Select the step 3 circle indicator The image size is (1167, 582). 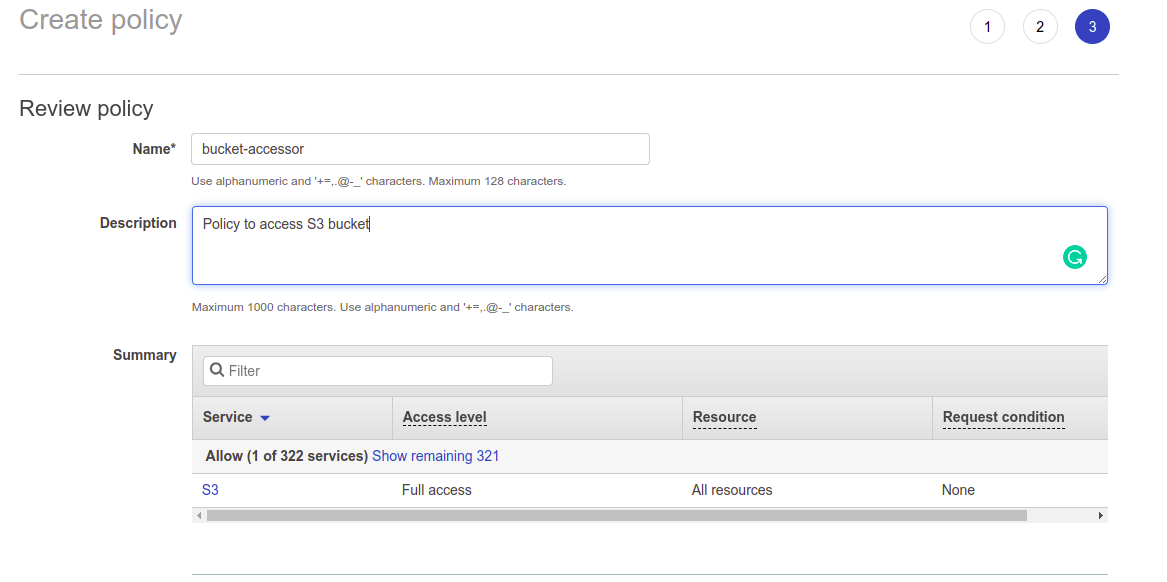click(1092, 27)
